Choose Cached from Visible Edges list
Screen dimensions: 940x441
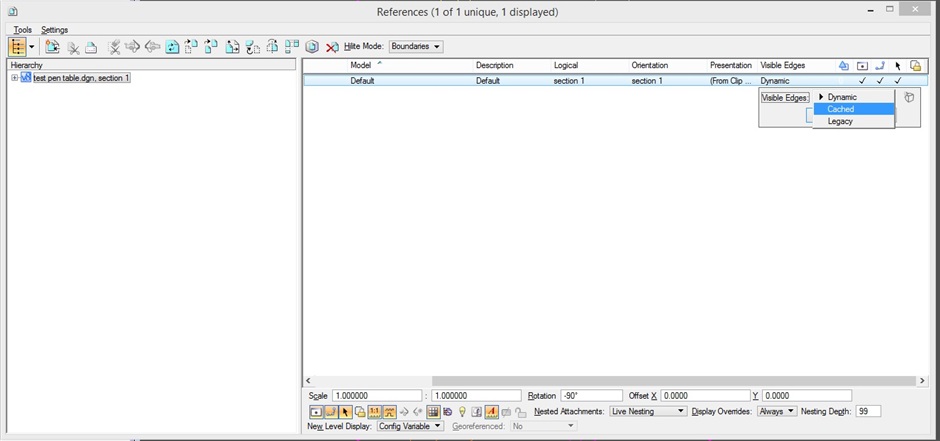point(854,109)
